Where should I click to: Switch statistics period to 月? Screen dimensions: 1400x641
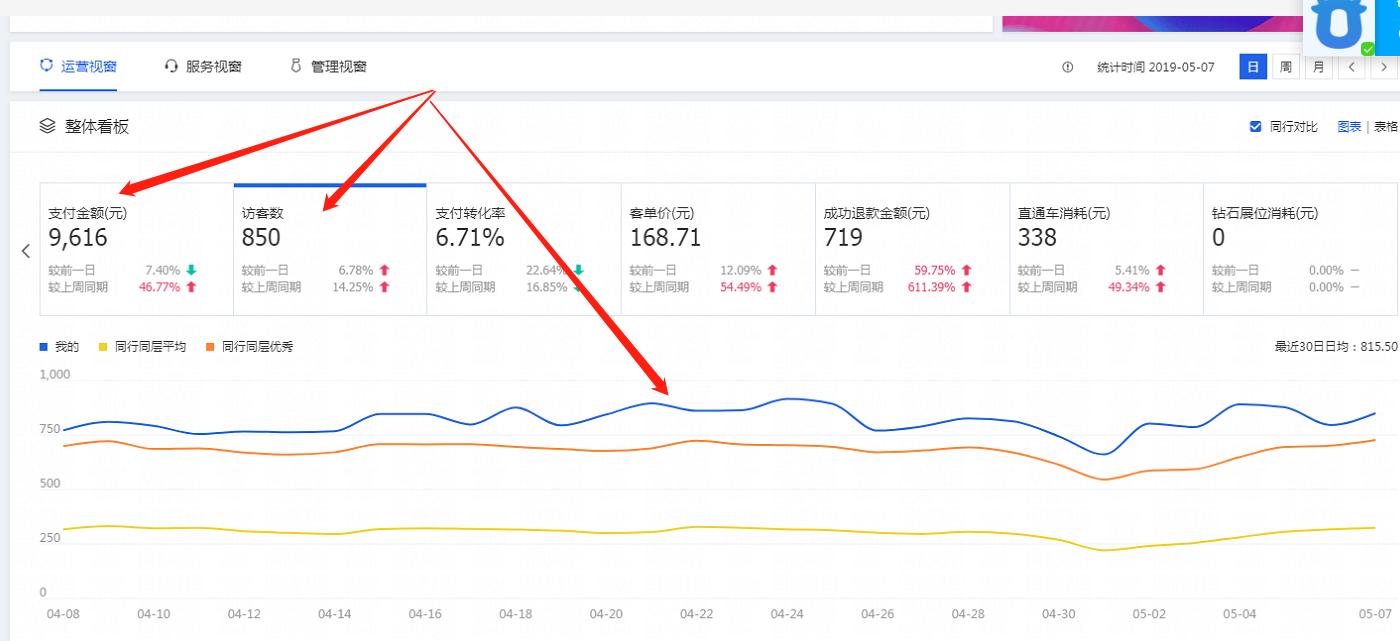coord(1319,67)
